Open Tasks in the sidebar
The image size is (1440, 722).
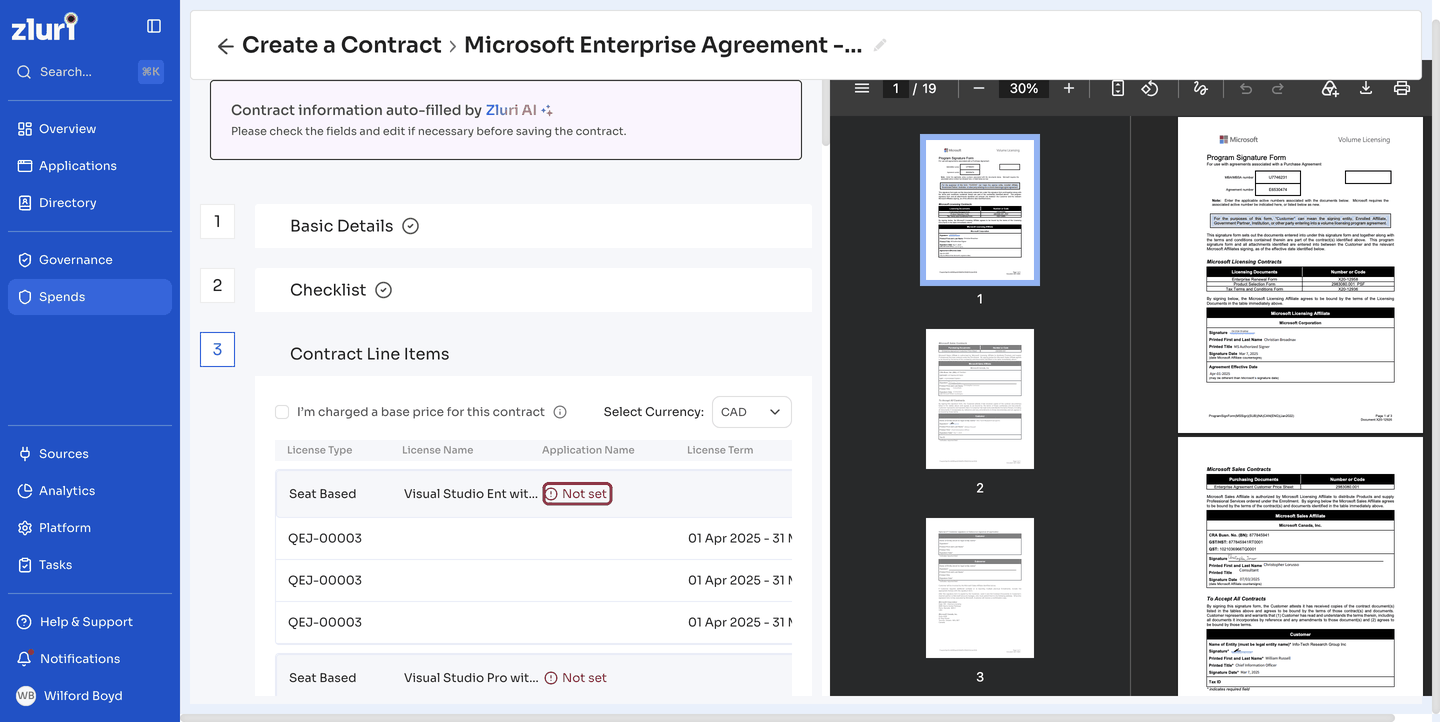(90, 565)
